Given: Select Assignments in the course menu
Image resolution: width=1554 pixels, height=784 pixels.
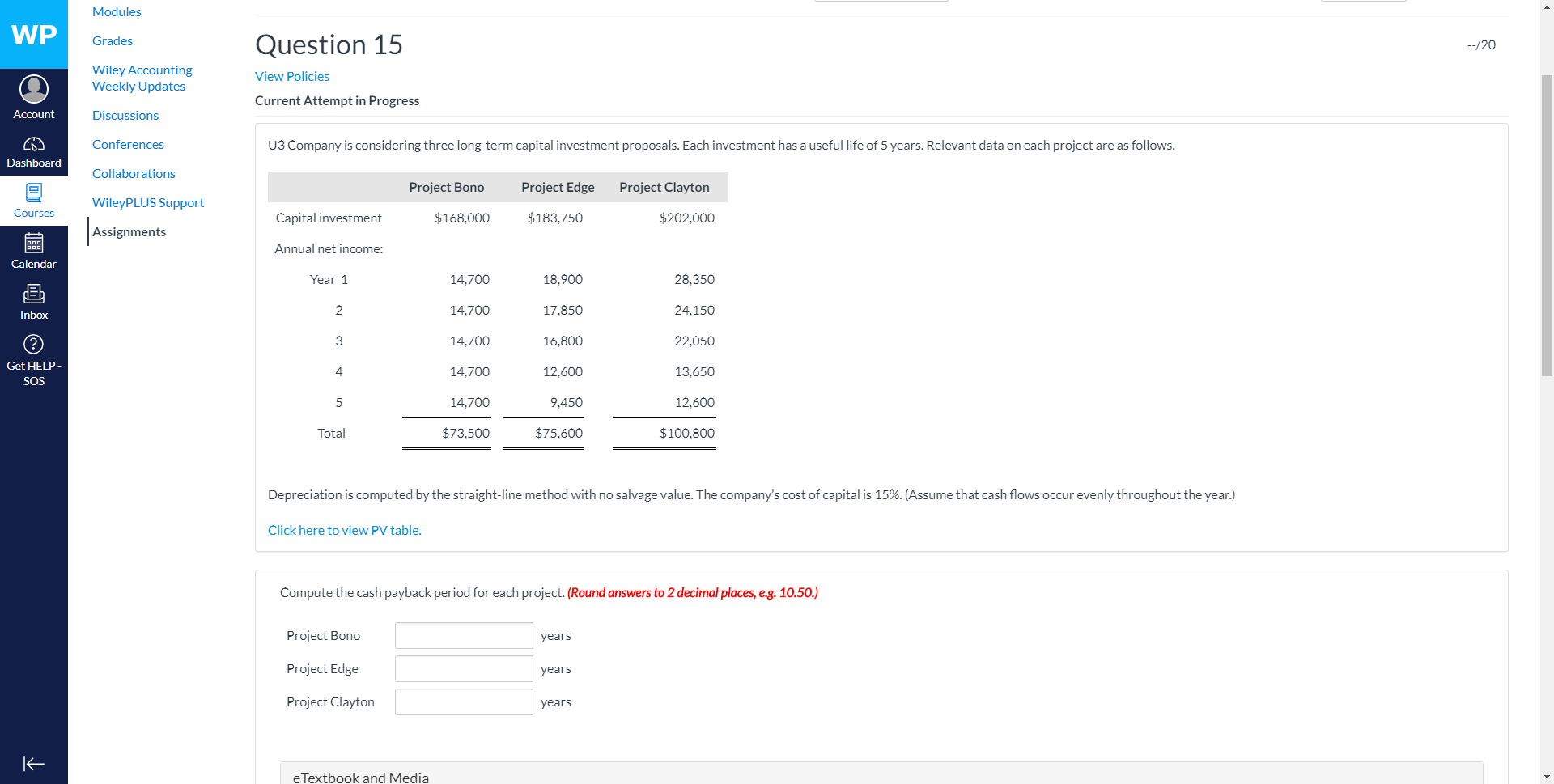Looking at the screenshot, I should point(129,231).
